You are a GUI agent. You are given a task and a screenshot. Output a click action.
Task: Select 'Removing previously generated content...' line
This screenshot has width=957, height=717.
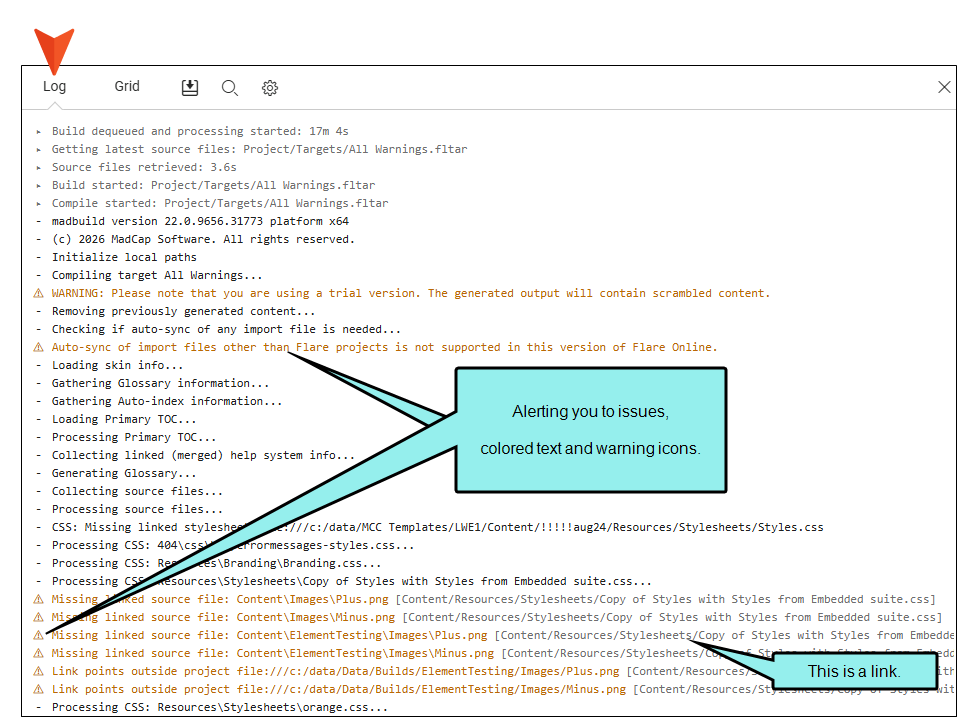183,311
